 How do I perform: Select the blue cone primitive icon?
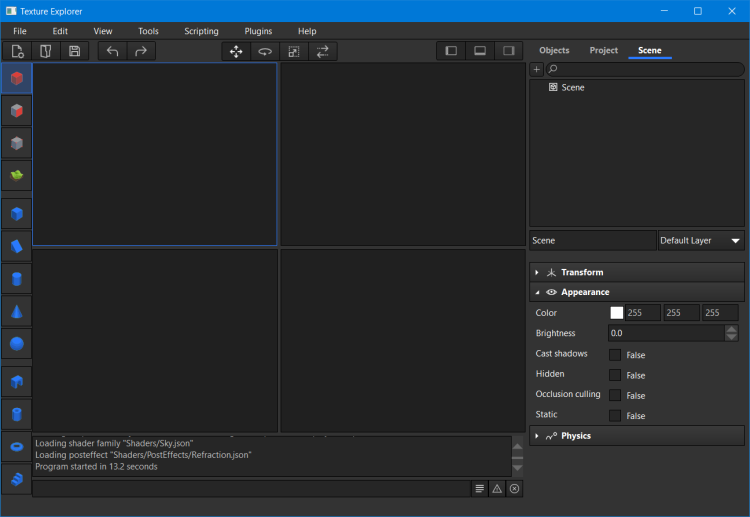point(16,311)
